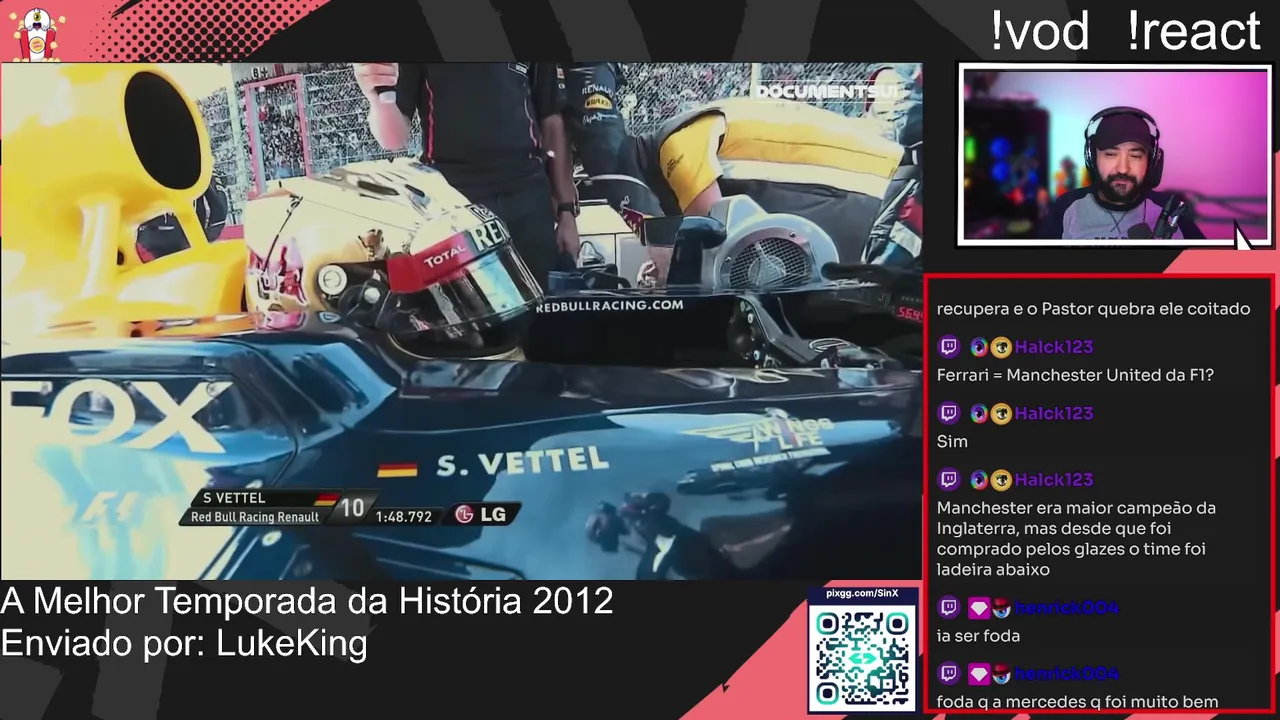Click German flag in the S VETTEL timing bar
The width and height of the screenshot is (1280, 720).
pos(327,498)
